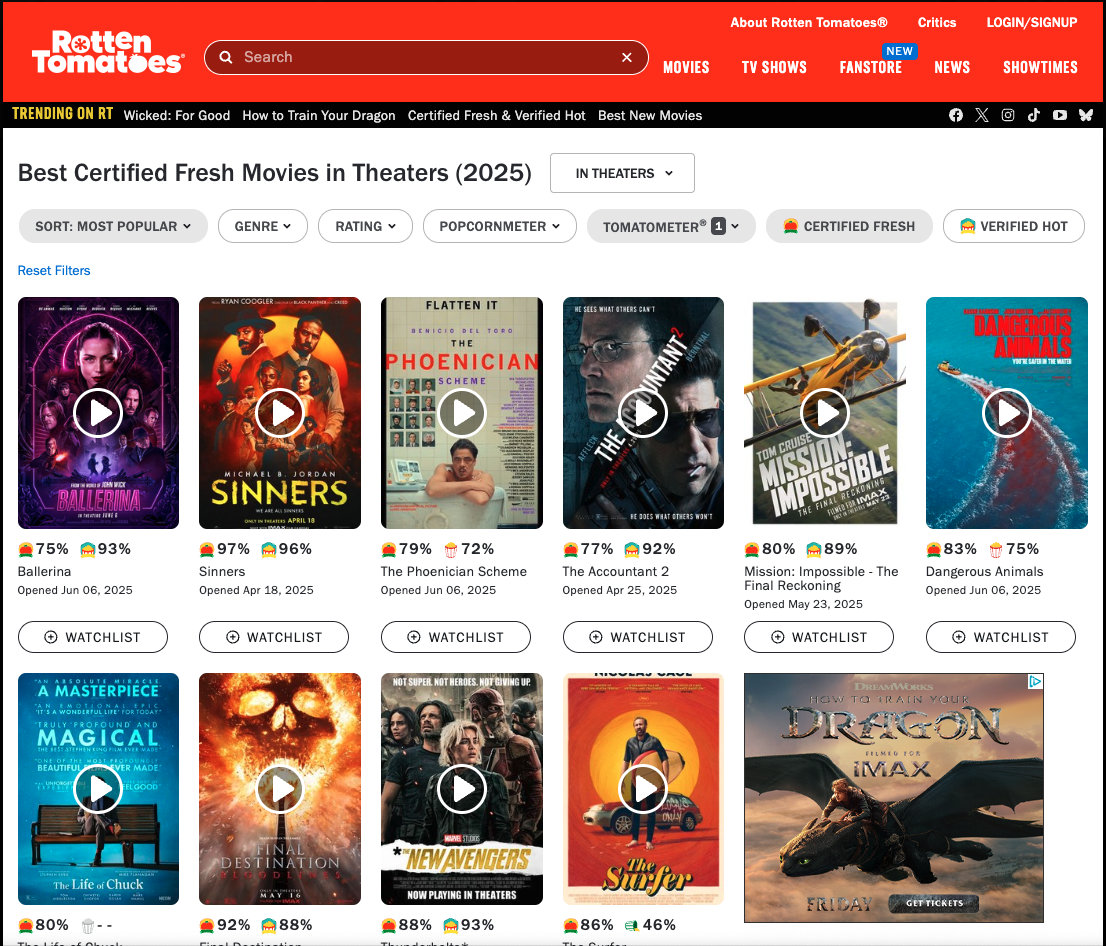Image resolution: width=1106 pixels, height=946 pixels.
Task: Play the Sinners trailer
Action: [x=280, y=413]
